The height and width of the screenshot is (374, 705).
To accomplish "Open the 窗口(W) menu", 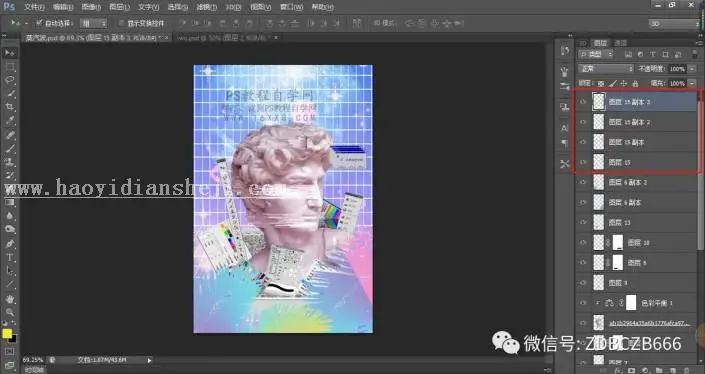I will (291, 7).
